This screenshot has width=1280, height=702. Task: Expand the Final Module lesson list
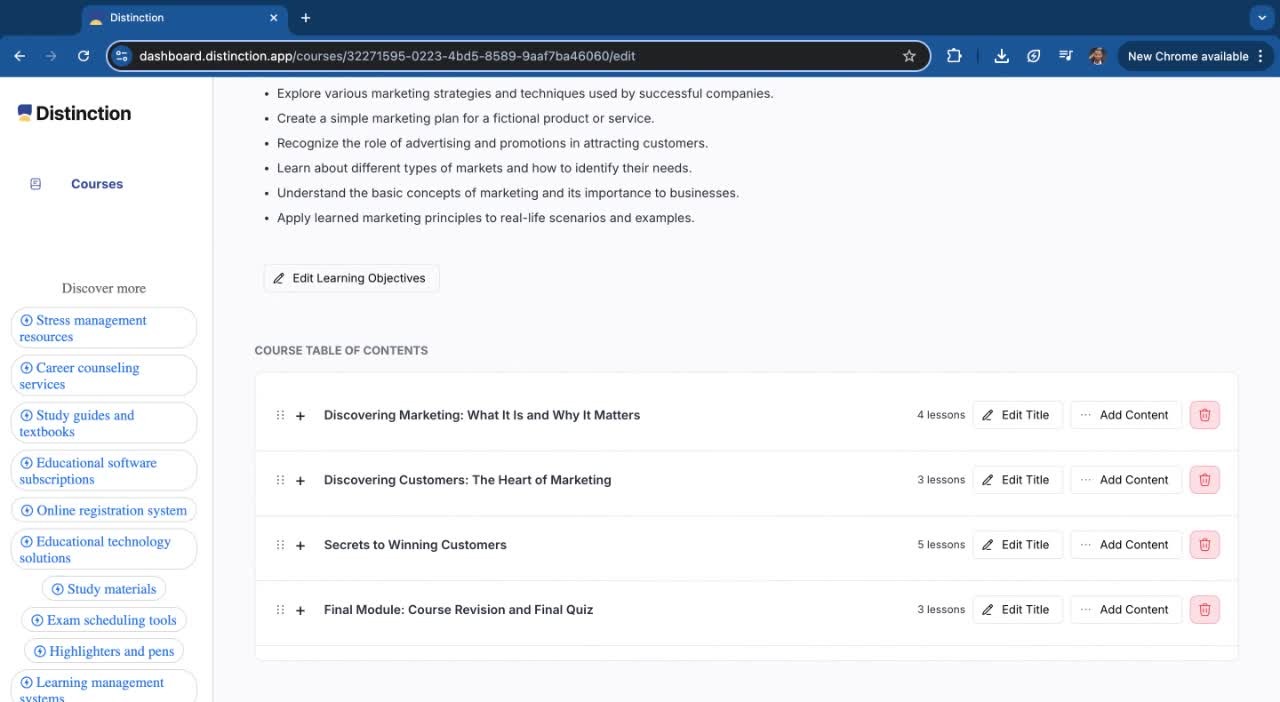pyautogui.click(x=300, y=611)
